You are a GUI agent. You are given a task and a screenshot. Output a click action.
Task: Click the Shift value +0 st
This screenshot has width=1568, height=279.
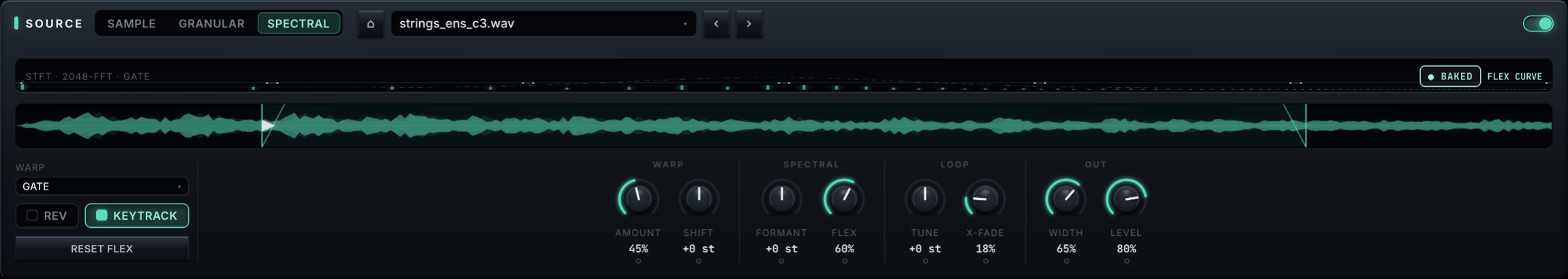[699, 249]
